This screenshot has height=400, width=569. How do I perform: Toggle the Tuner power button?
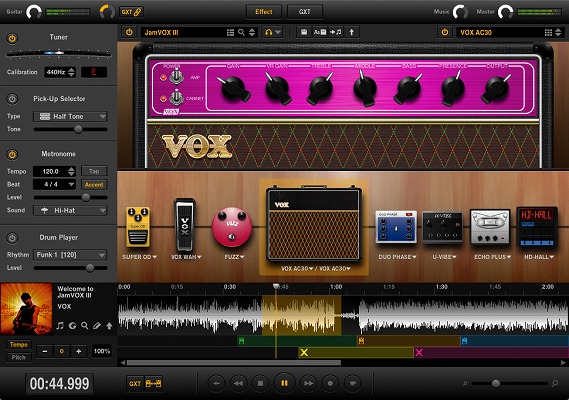12,38
